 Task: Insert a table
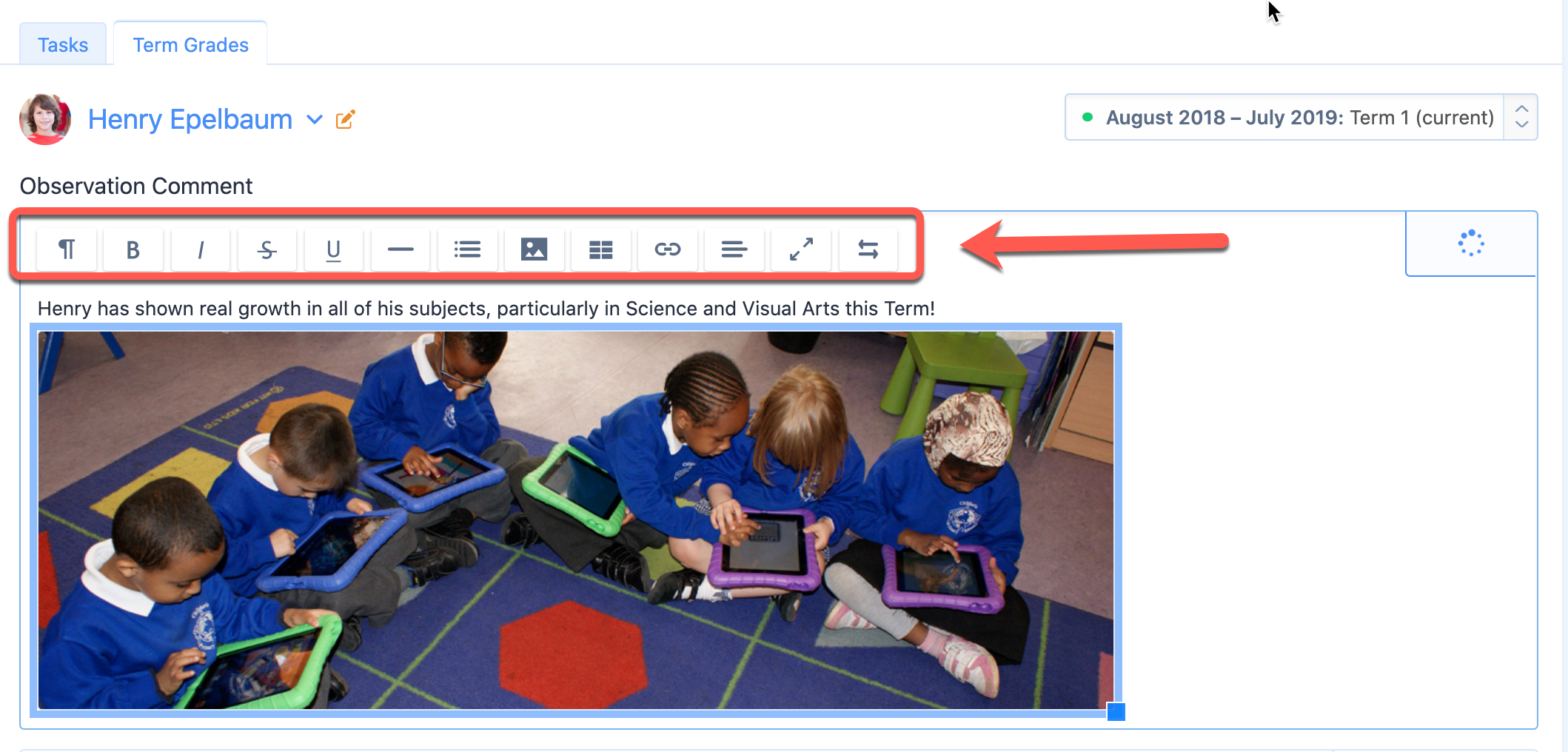600,249
